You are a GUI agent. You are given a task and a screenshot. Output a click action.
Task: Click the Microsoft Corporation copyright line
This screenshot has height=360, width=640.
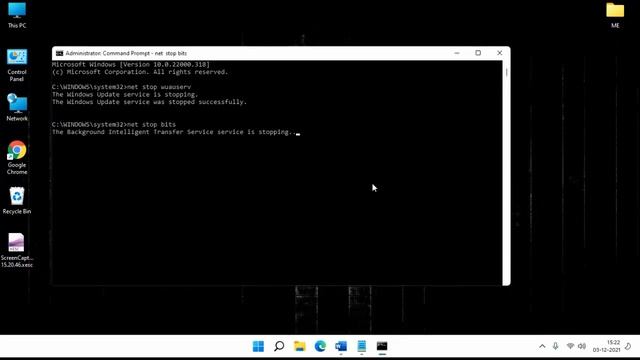click(x=140, y=72)
